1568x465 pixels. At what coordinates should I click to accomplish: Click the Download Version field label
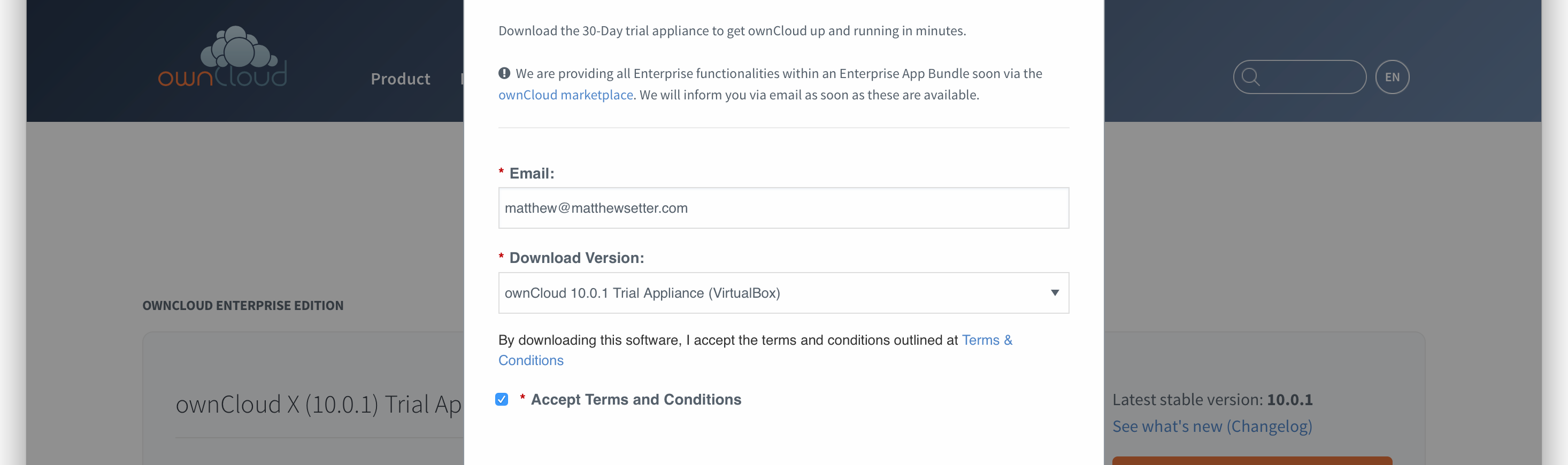(577, 258)
